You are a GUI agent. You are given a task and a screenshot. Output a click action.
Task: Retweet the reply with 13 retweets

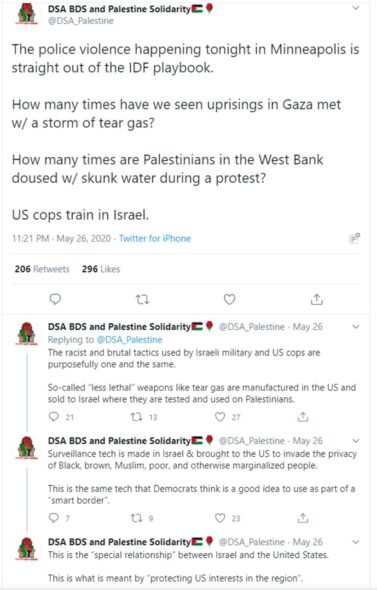[x=136, y=417]
